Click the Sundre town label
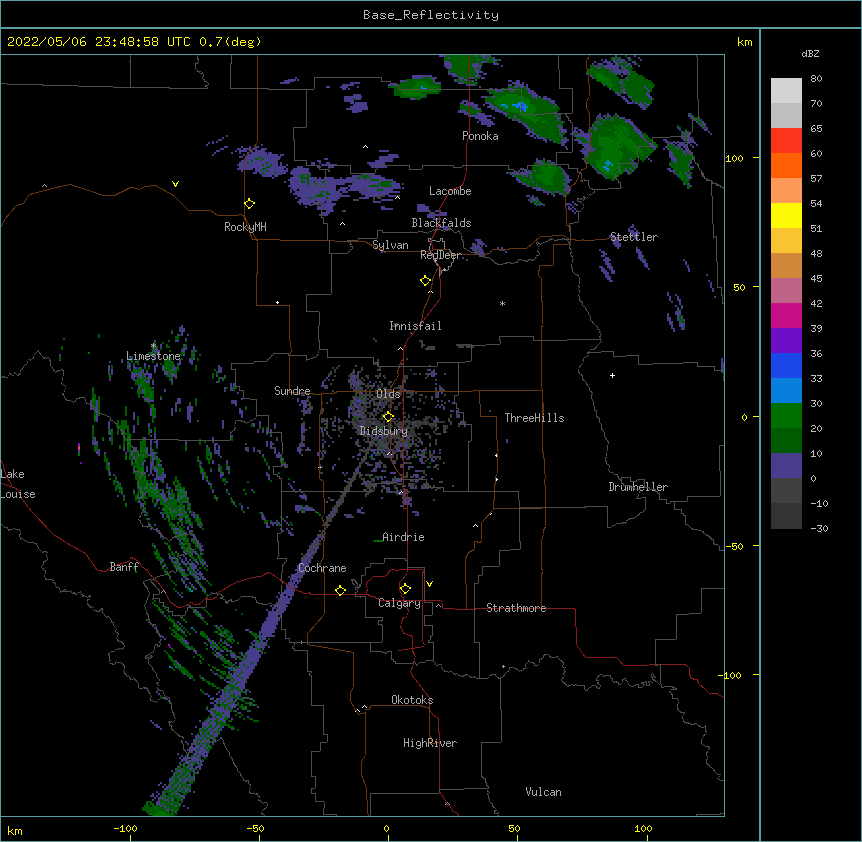This screenshot has width=862, height=842. pos(292,391)
